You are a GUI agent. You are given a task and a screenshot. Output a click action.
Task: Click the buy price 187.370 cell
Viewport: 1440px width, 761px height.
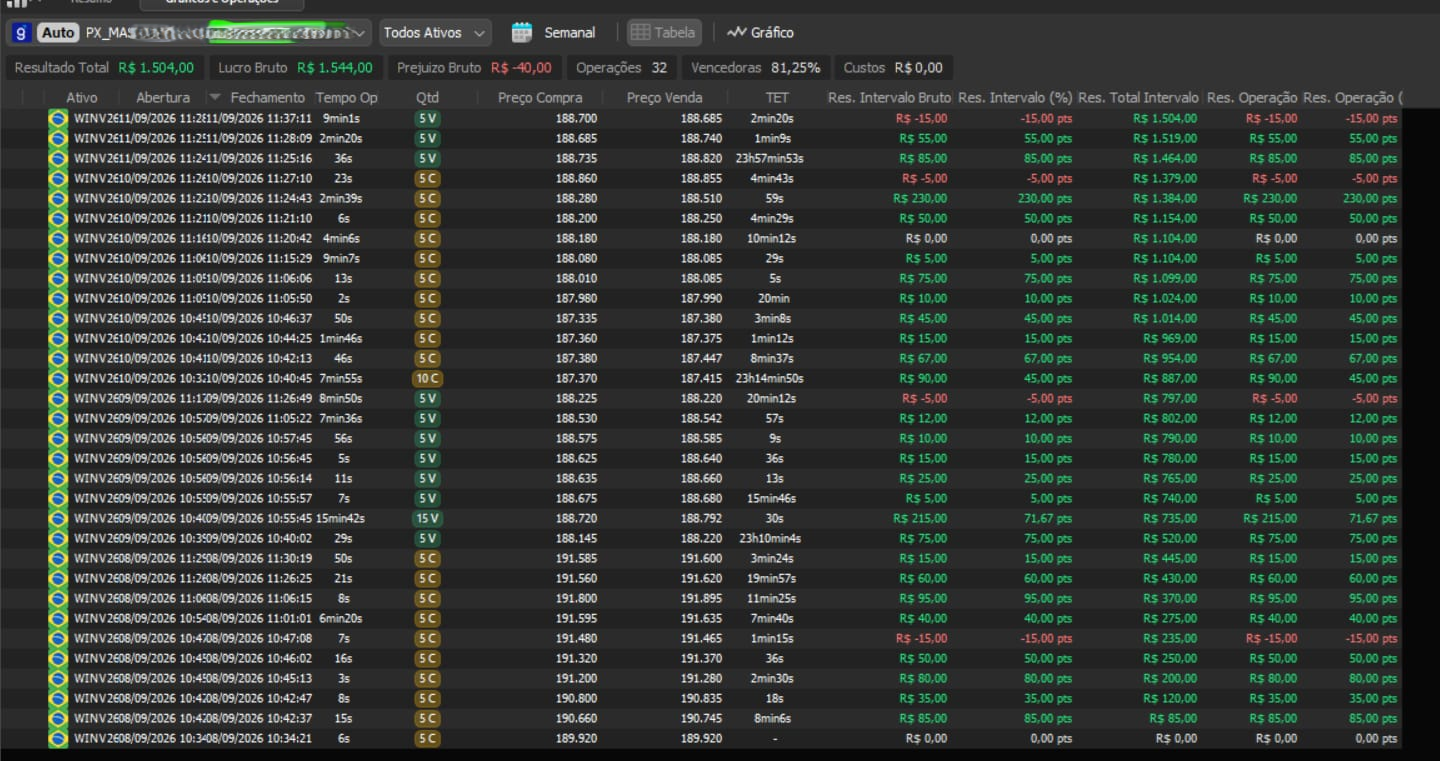click(576, 378)
